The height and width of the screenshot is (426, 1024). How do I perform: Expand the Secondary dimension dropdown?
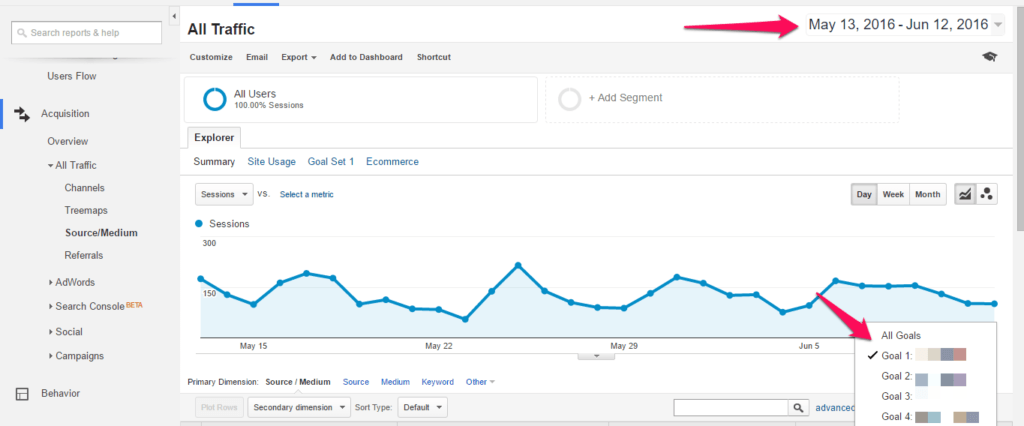click(x=299, y=408)
